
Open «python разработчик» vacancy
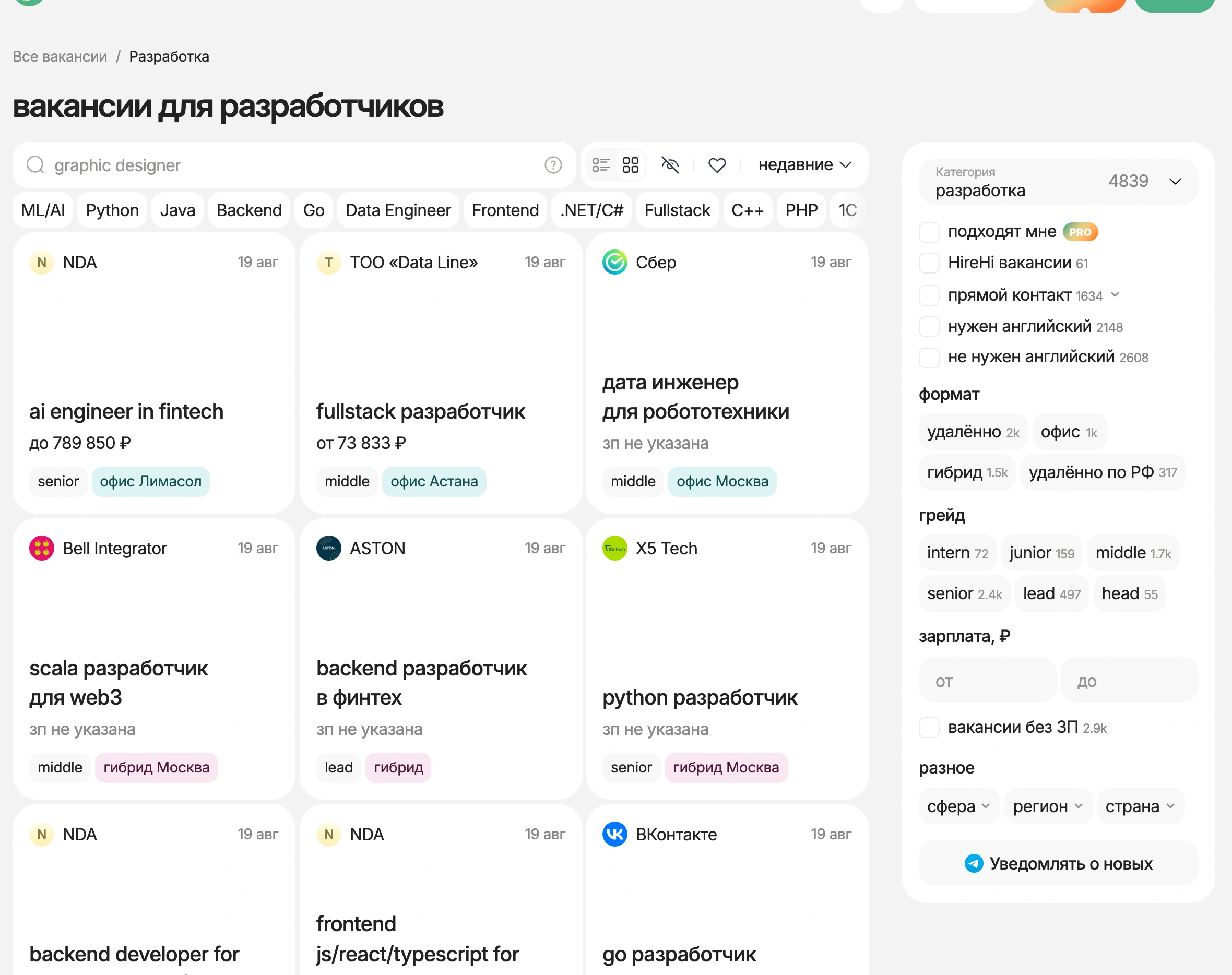point(700,697)
